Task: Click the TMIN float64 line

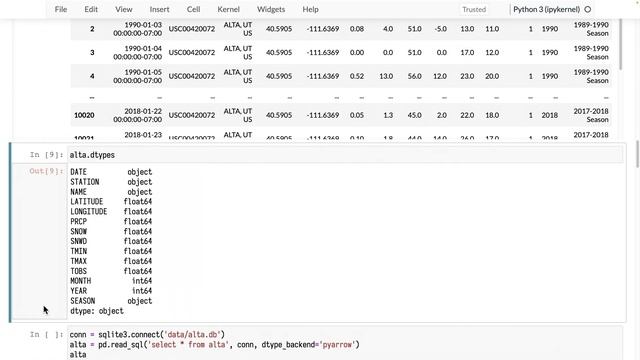Action: [111, 251]
